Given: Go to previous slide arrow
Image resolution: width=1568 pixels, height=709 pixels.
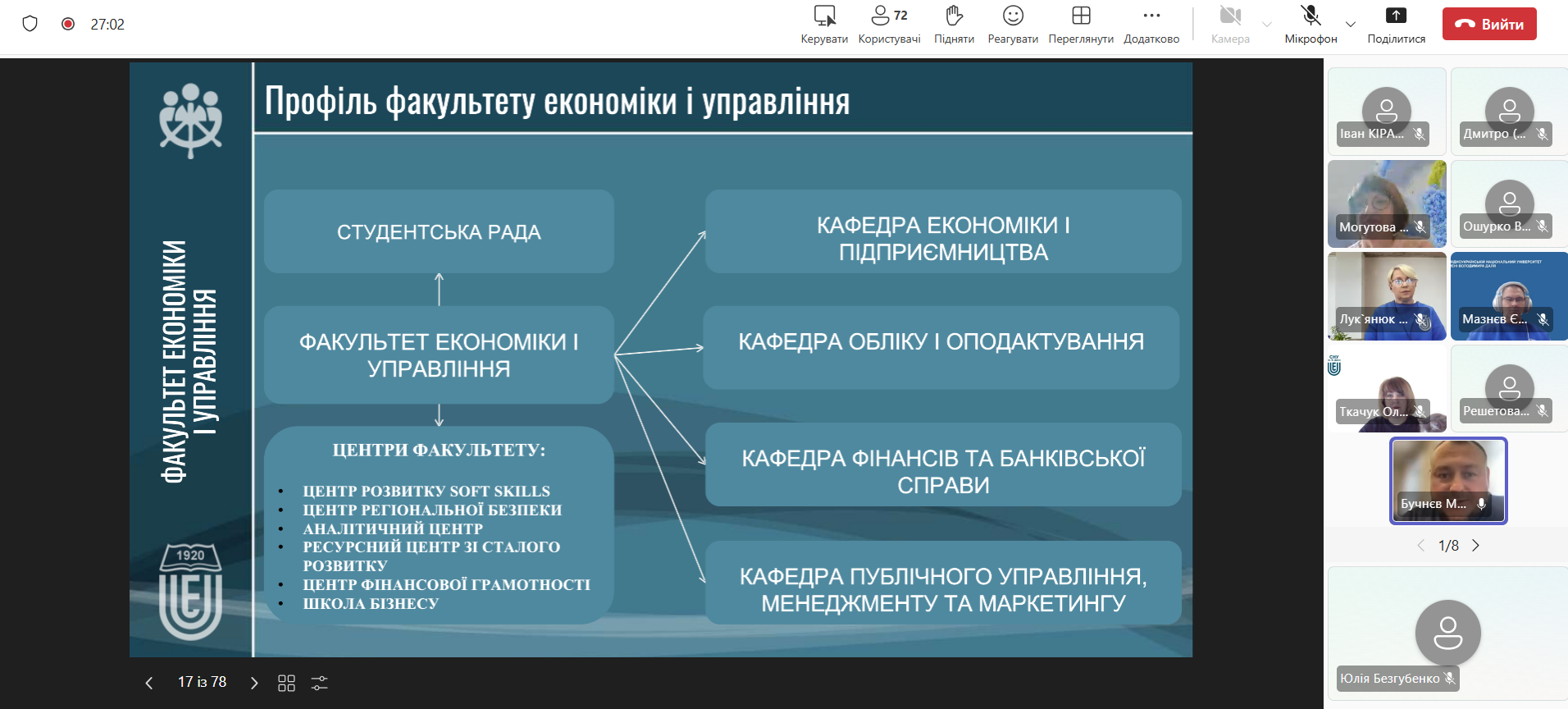Looking at the screenshot, I should 148,683.
